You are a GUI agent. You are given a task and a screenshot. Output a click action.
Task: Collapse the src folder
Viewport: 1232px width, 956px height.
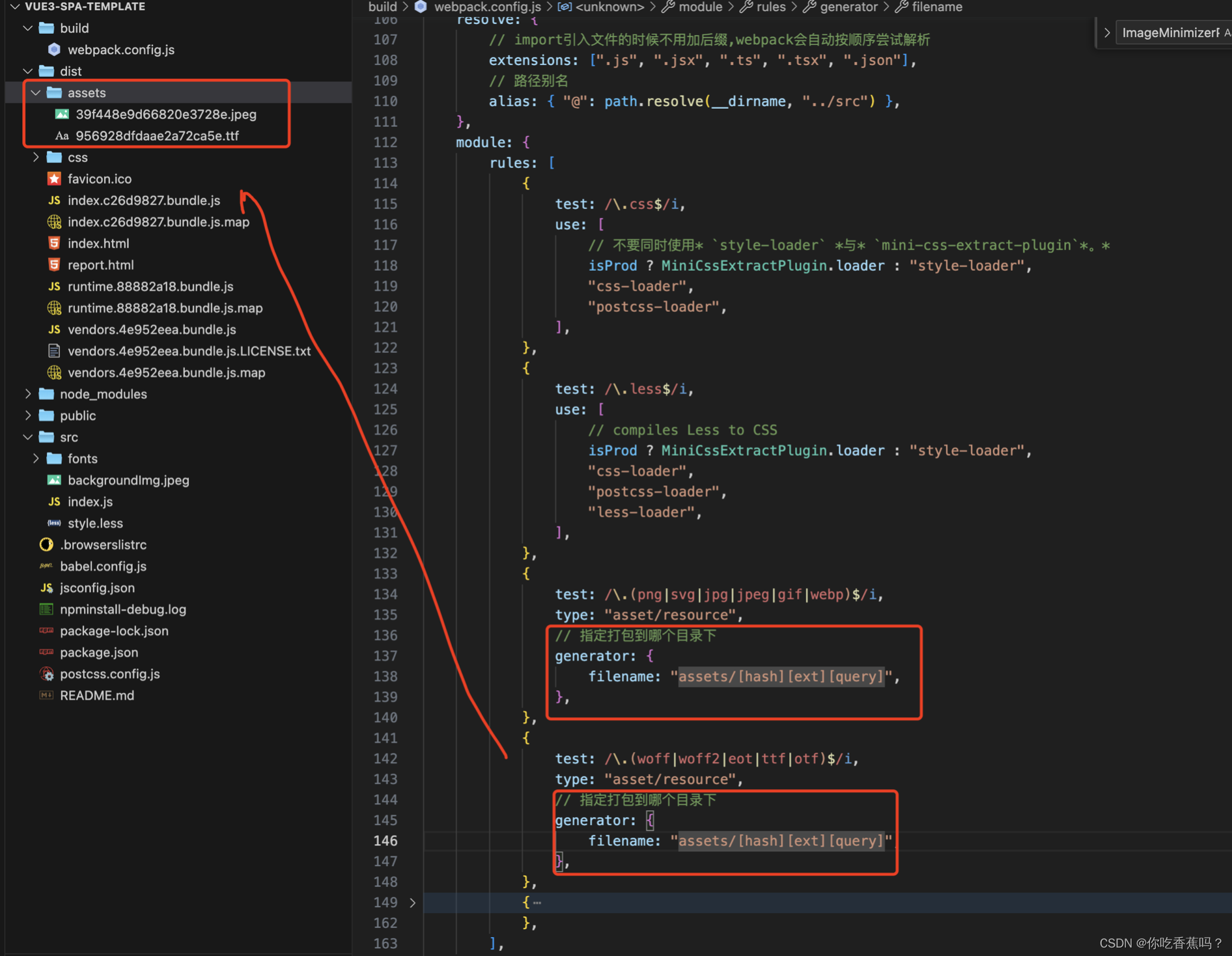click(x=28, y=436)
